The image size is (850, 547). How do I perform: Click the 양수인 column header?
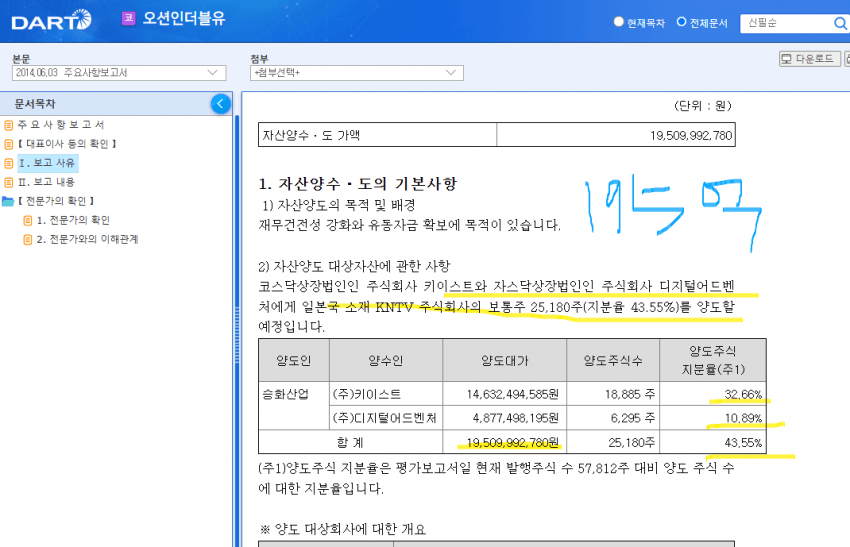coord(386,361)
